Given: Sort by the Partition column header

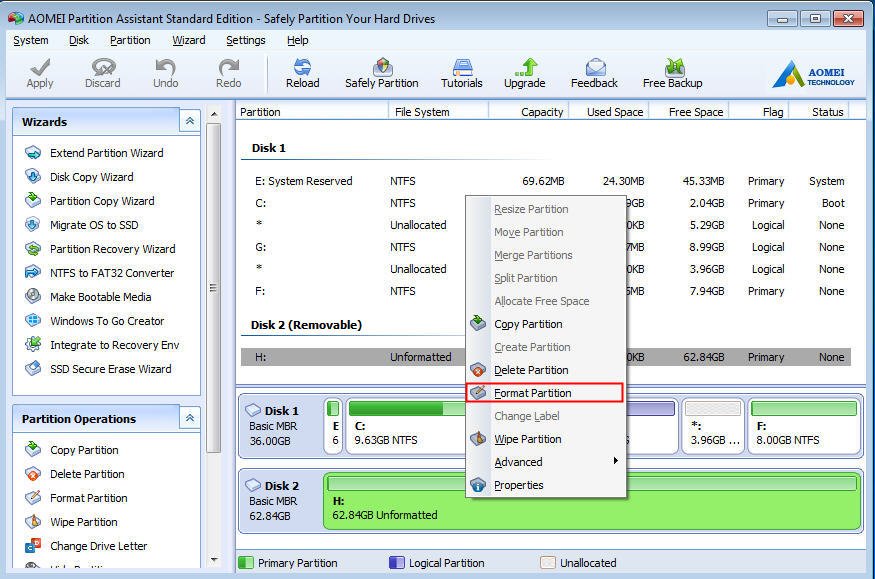Looking at the screenshot, I should (312, 112).
